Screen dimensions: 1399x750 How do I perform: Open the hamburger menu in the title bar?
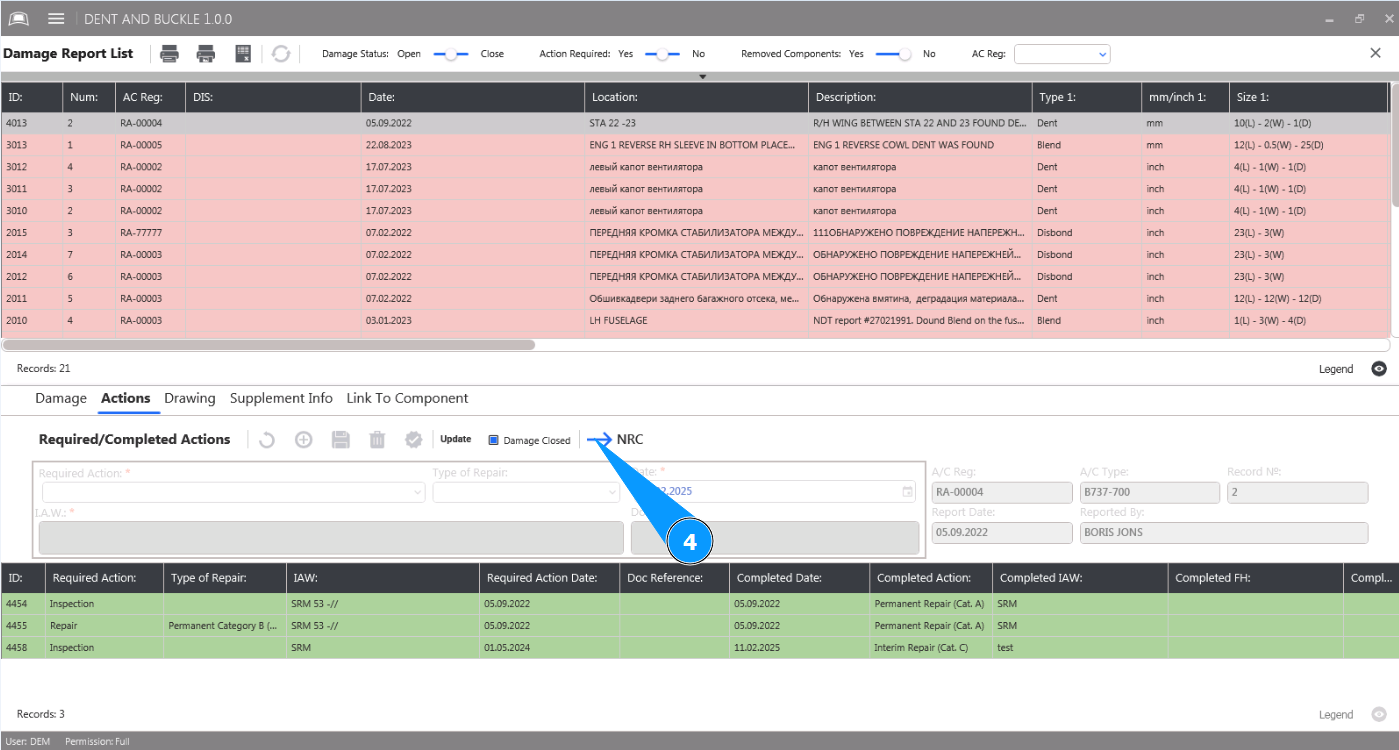pos(56,19)
